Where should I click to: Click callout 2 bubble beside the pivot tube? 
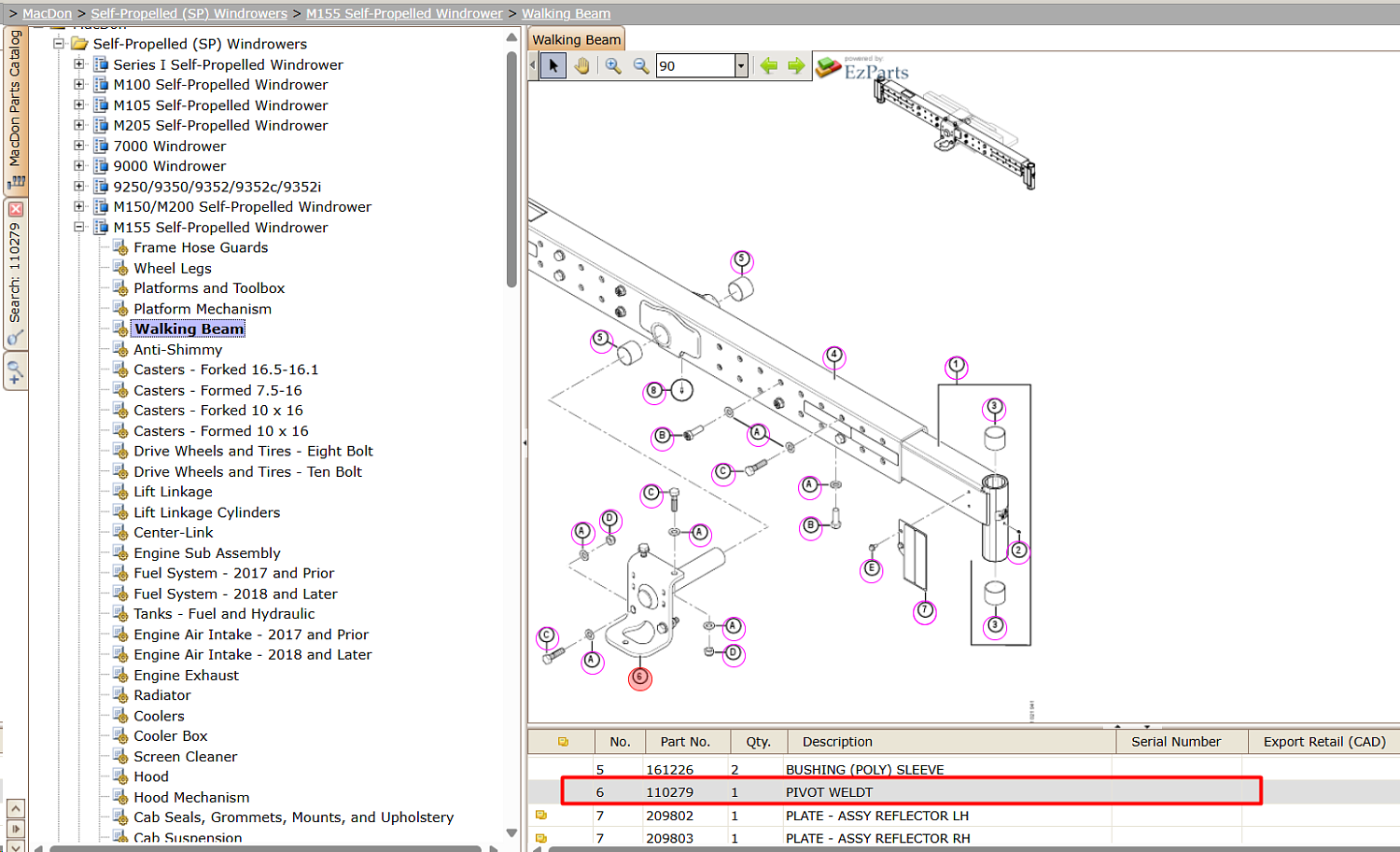1018,551
